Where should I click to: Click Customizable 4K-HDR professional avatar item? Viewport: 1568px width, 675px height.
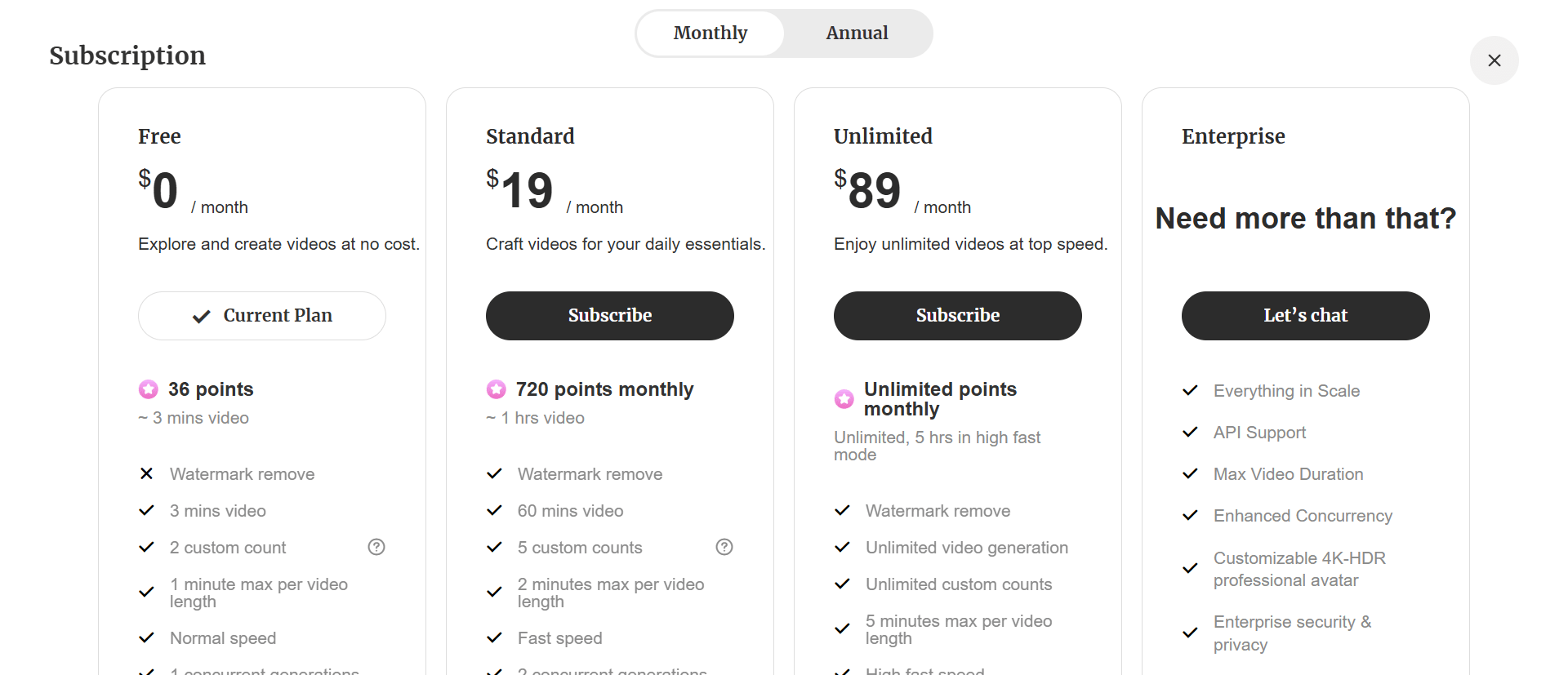tap(1299, 569)
